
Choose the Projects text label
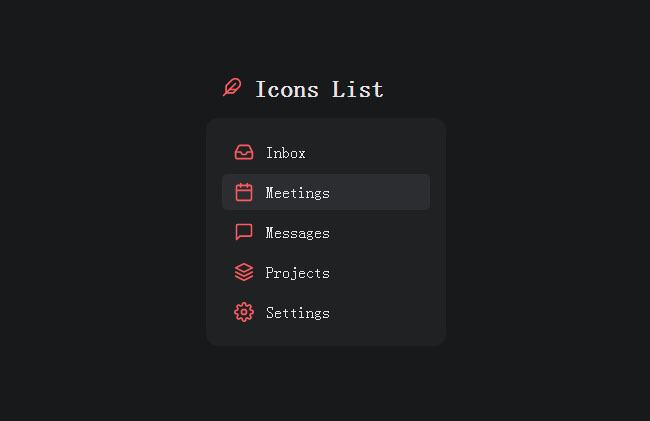(297, 273)
